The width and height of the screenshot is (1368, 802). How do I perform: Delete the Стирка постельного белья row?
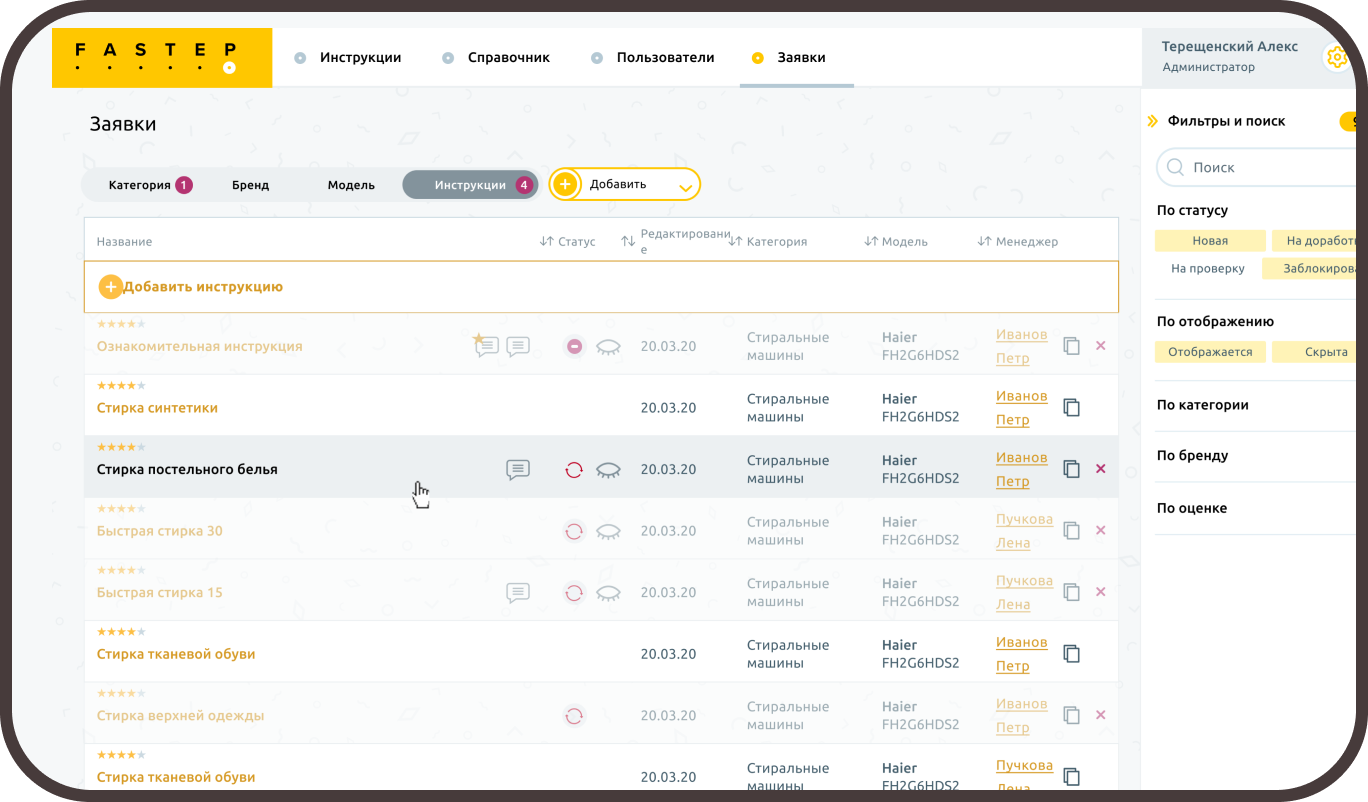(1101, 469)
